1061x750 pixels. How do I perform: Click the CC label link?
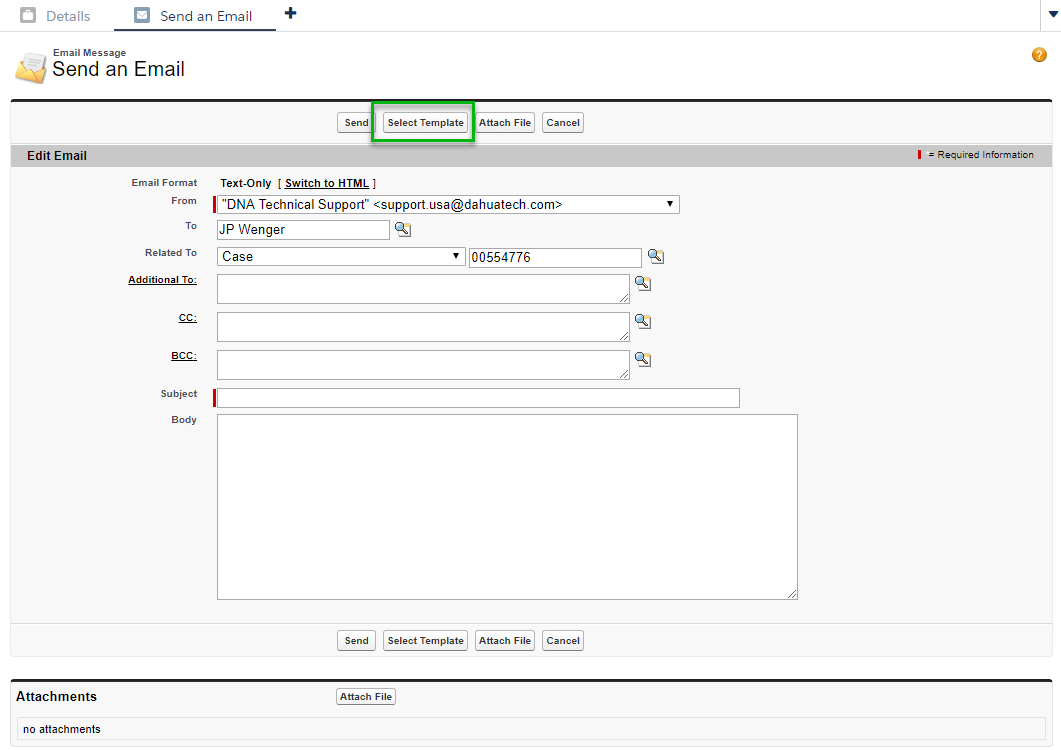click(187, 317)
